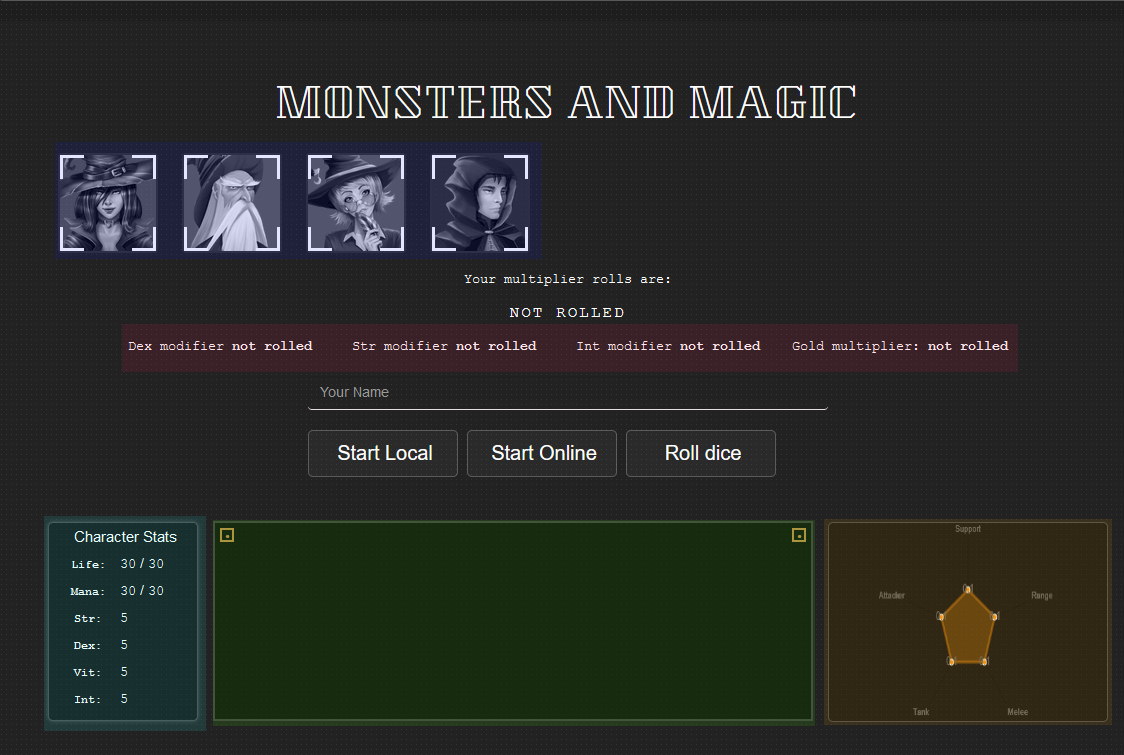This screenshot has width=1124, height=755.
Task: Pick the glasses-wearing witch character portrait
Action: tap(356, 203)
